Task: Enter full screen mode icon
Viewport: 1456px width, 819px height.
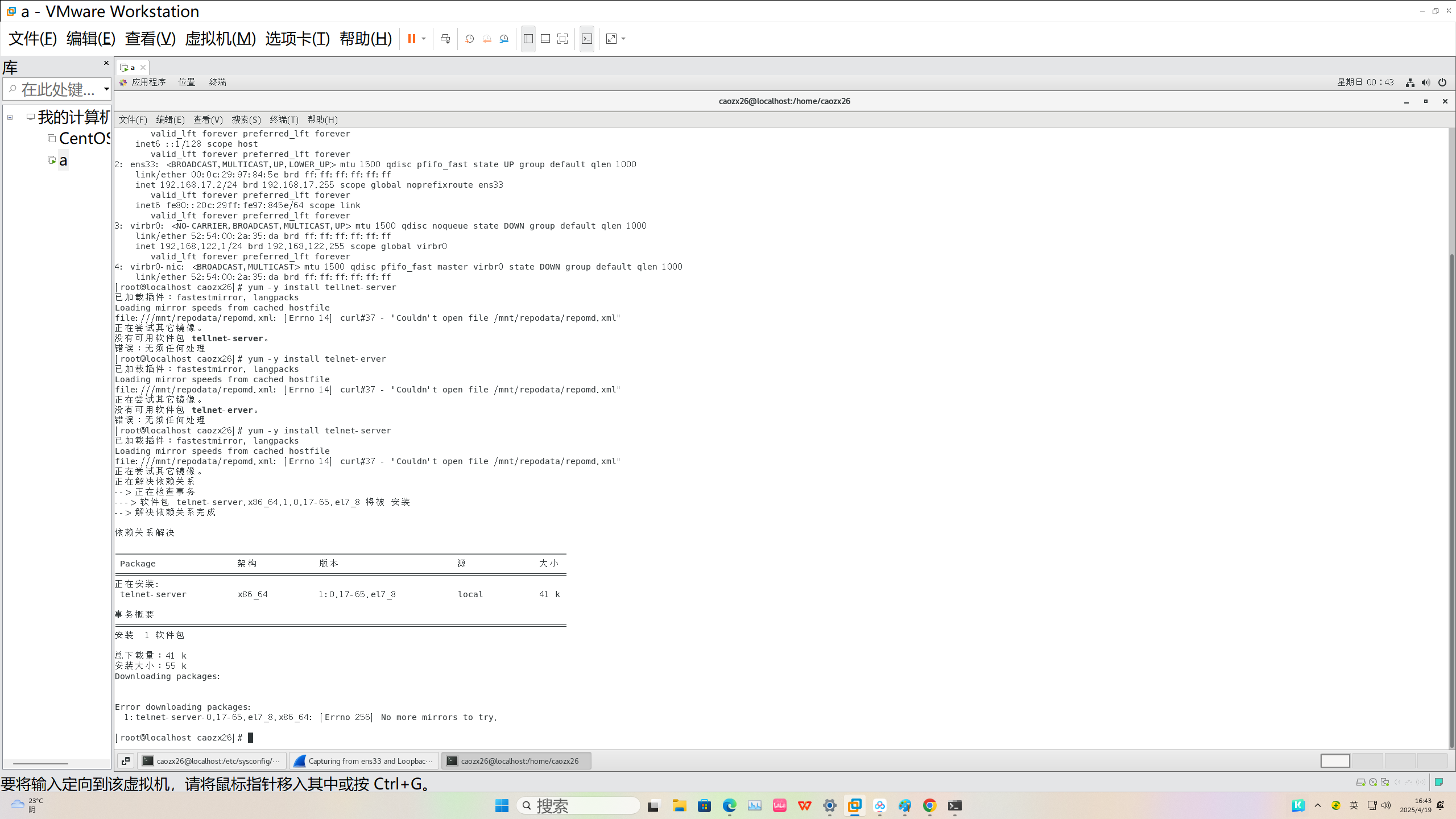Action: pyautogui.click(x=562, y=39)
